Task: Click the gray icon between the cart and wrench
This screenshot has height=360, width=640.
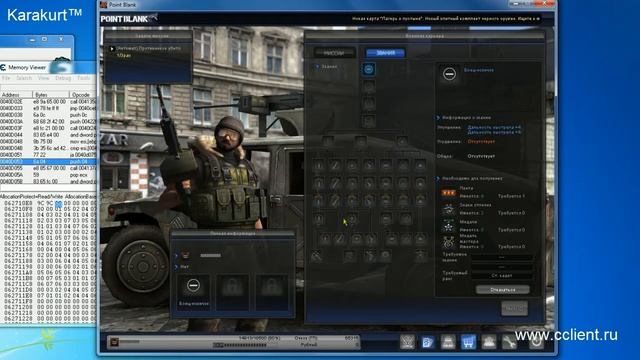Action: [489, 342]
